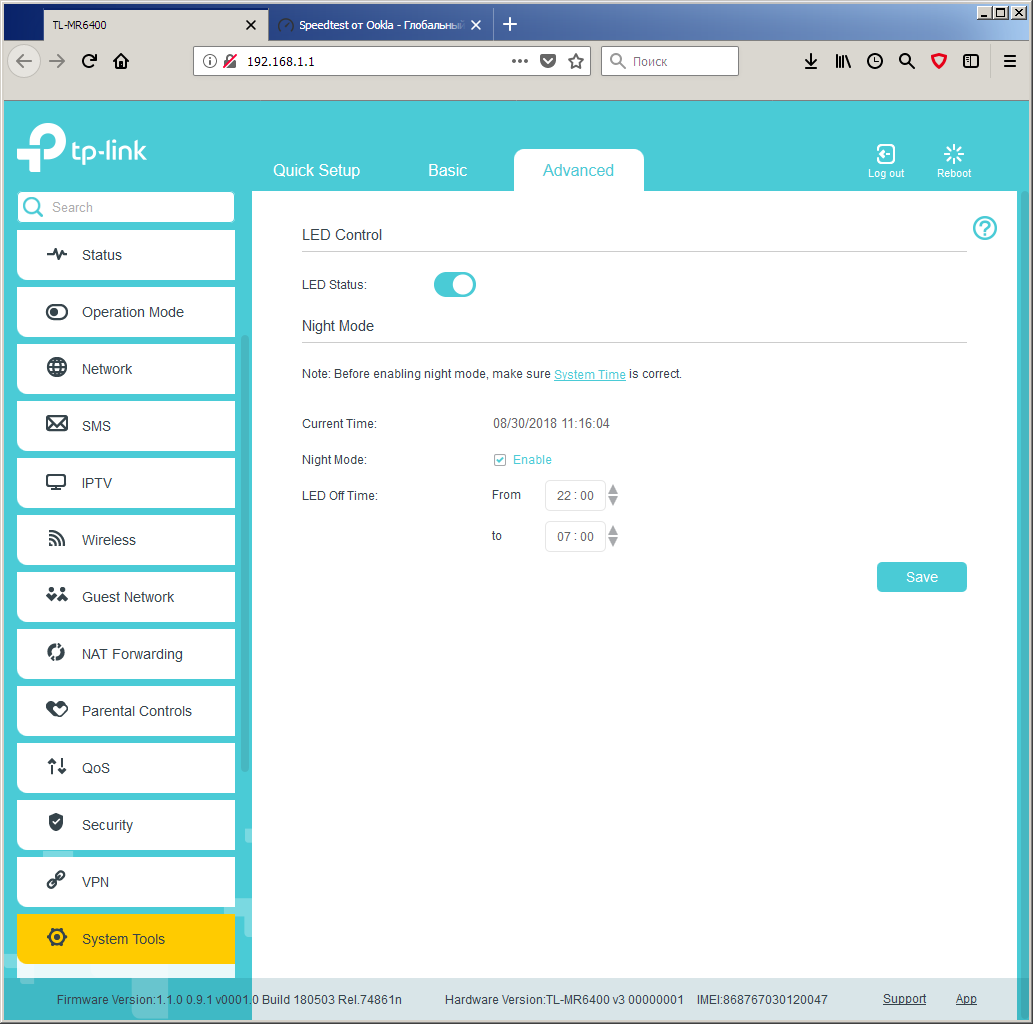Click the Reboot icon
1033x1024 pixels.
click(953, 154)
